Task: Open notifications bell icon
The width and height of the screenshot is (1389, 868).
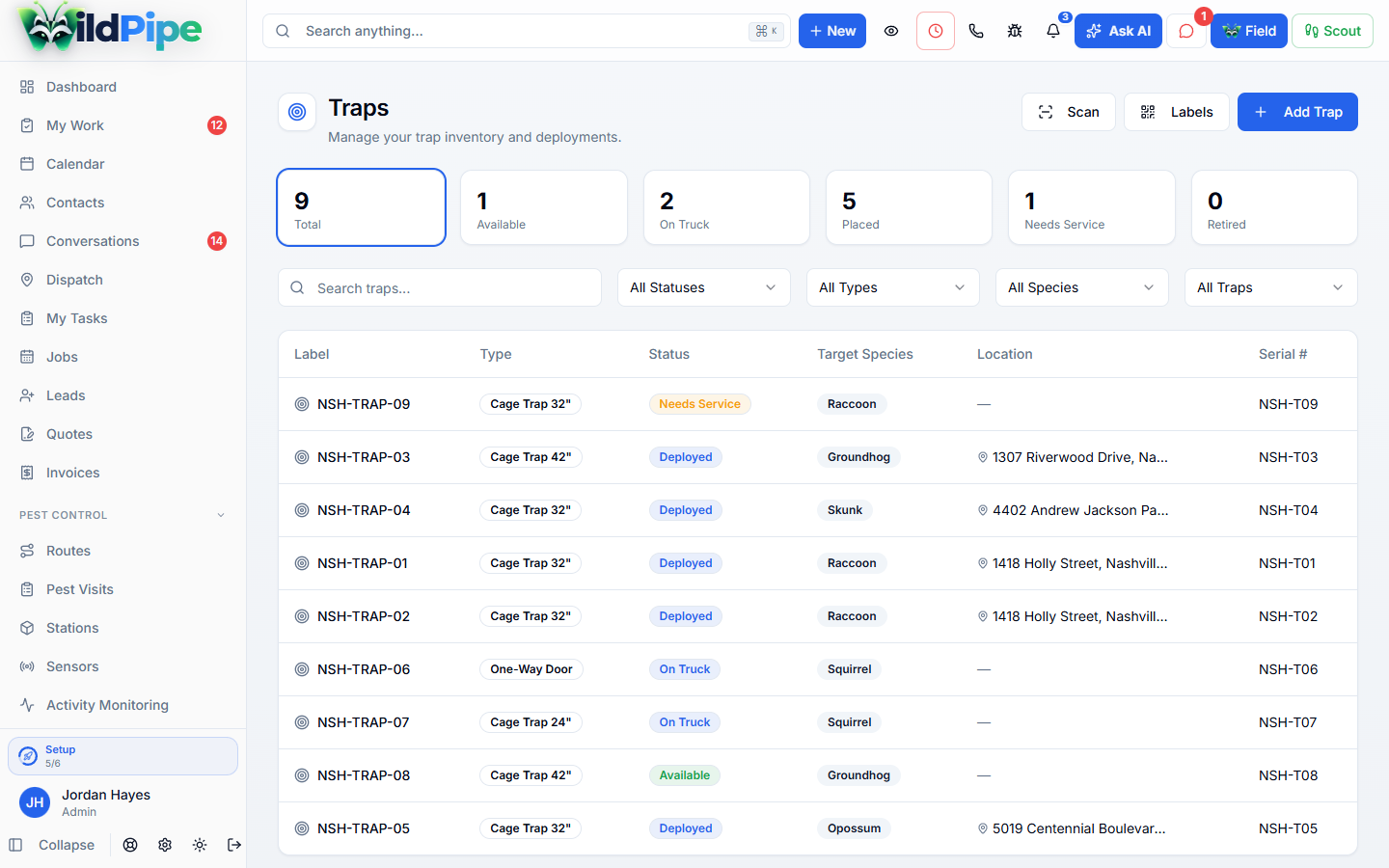Action: tap(1053, 31)
